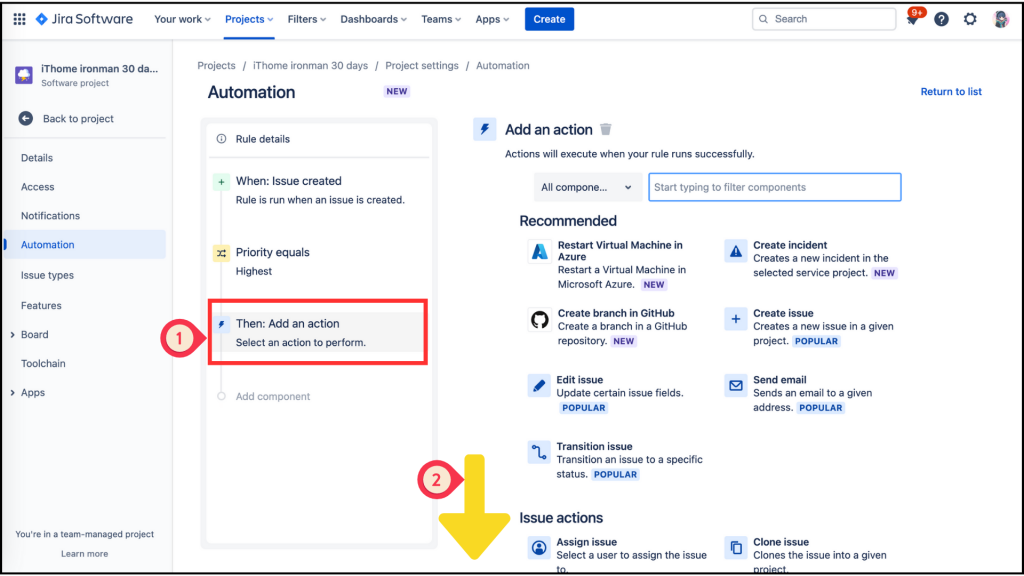Open Access in project settings sidebar

pos(37,187)
